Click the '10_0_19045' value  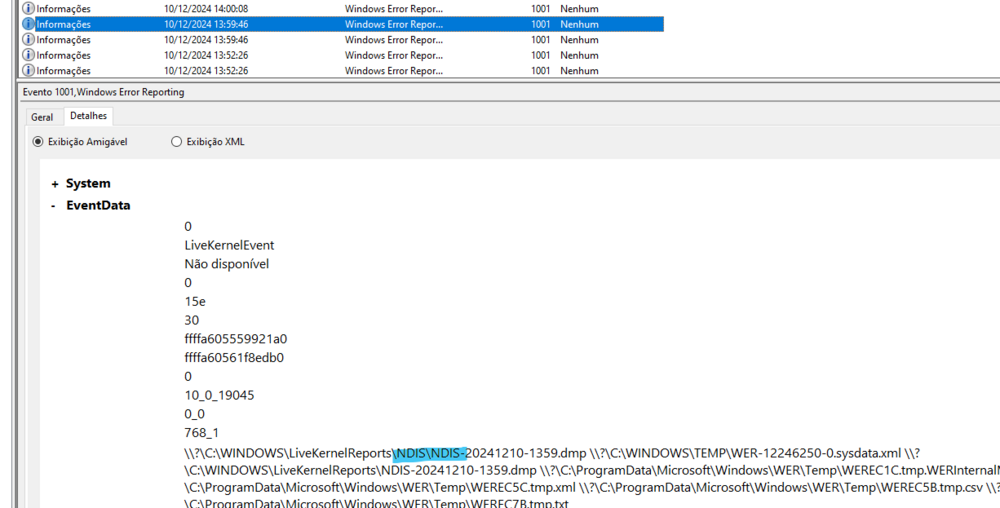tap(219, 395)
